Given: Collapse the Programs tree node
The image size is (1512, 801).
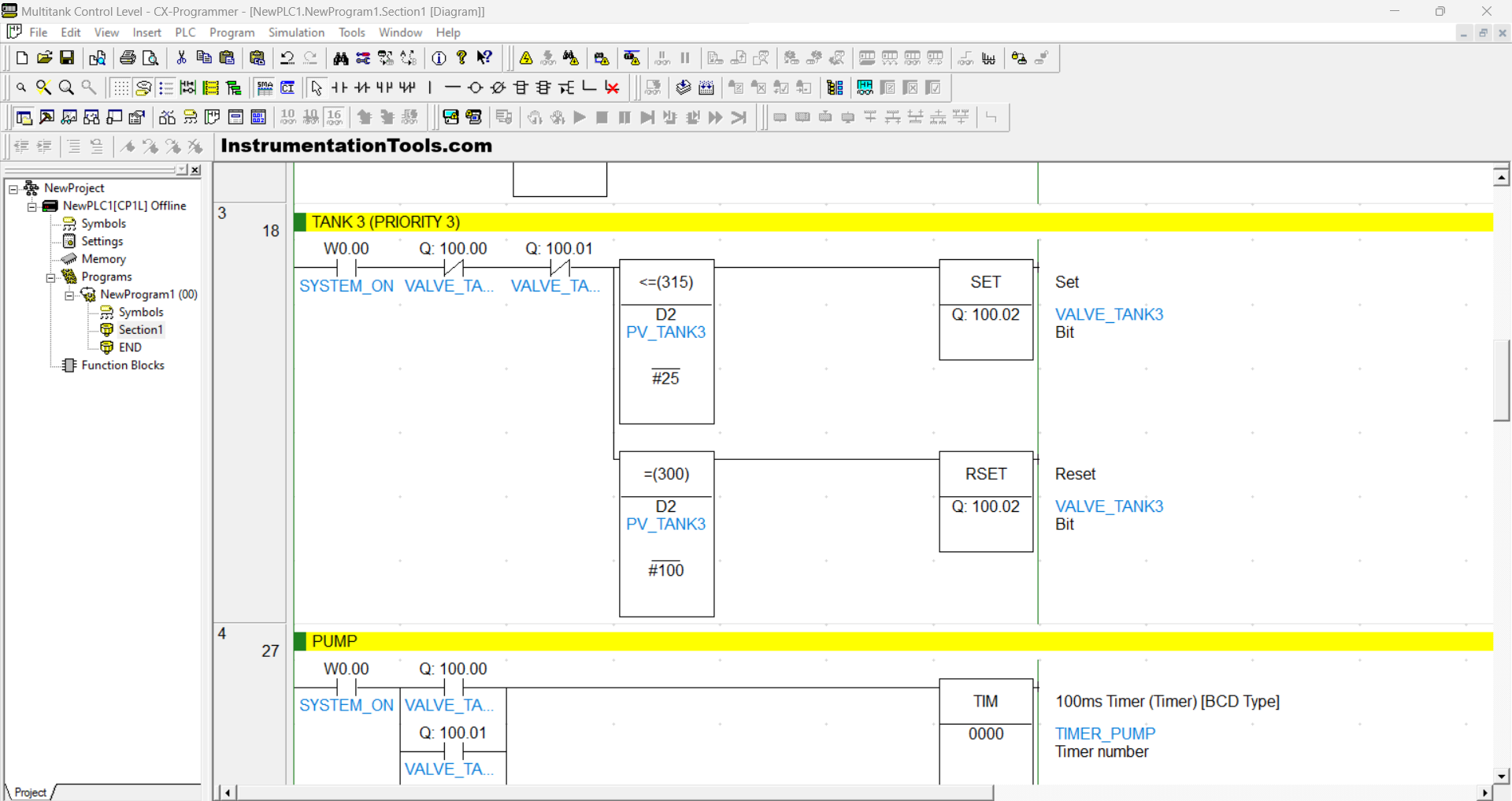Looking at the screenshot, I should tap(51, 277).
